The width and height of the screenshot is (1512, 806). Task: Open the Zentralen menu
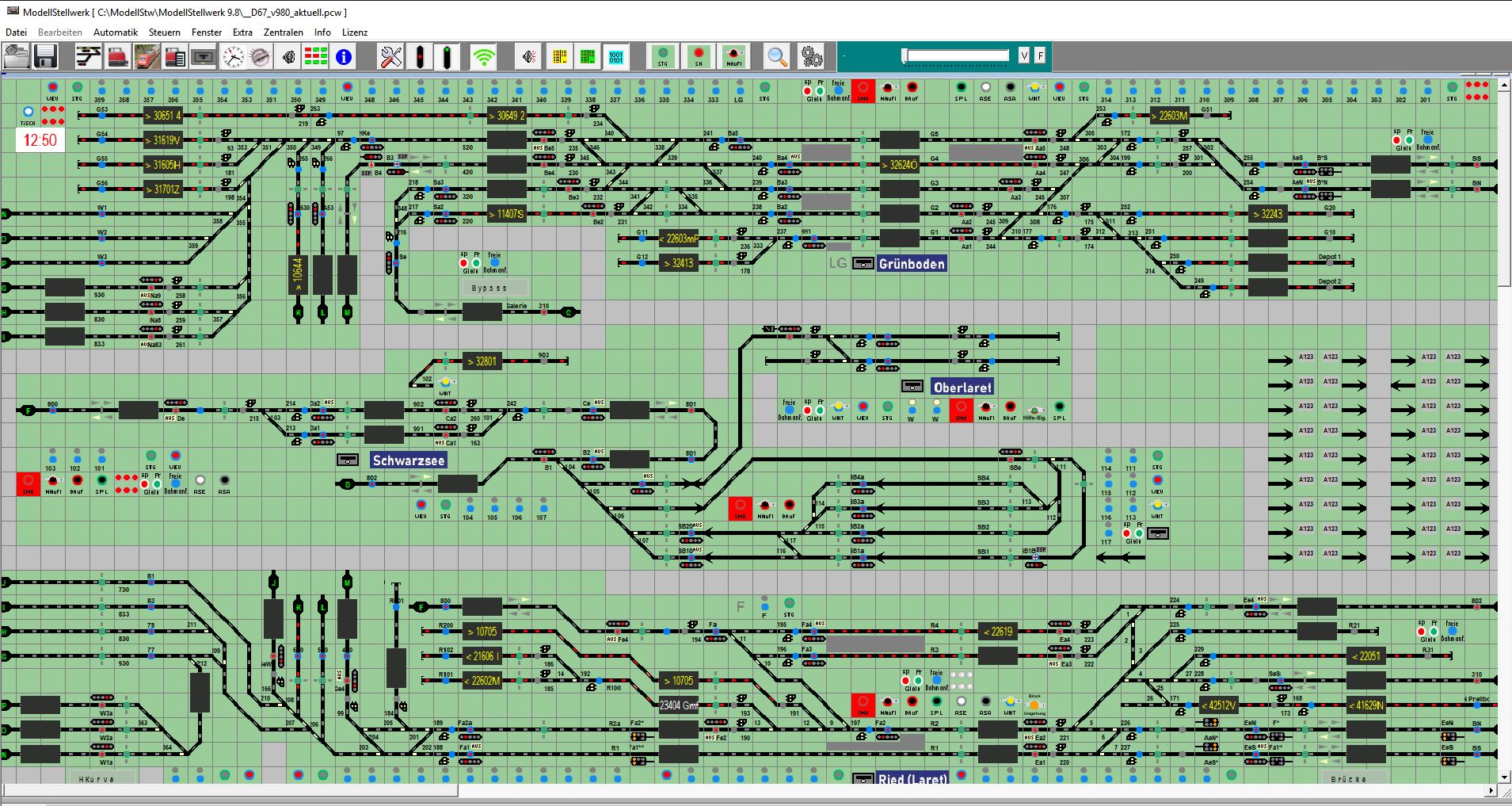[284, 32]
